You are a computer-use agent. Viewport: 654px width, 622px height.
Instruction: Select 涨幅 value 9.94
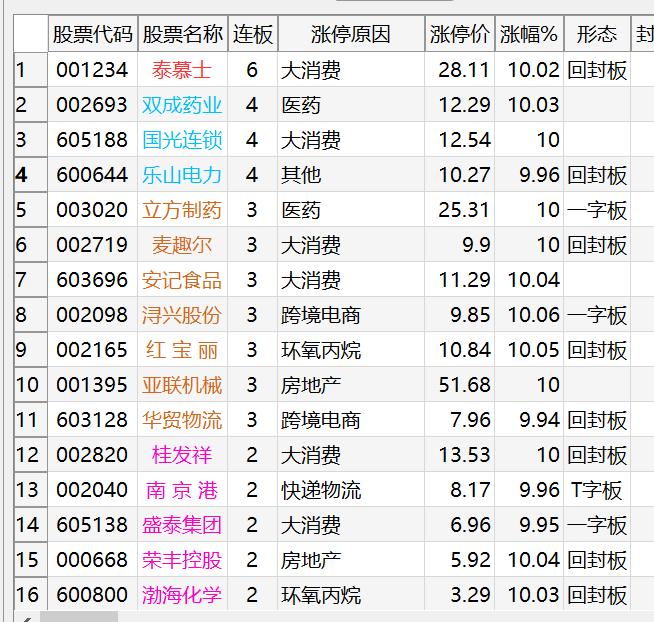pos(539,420)
